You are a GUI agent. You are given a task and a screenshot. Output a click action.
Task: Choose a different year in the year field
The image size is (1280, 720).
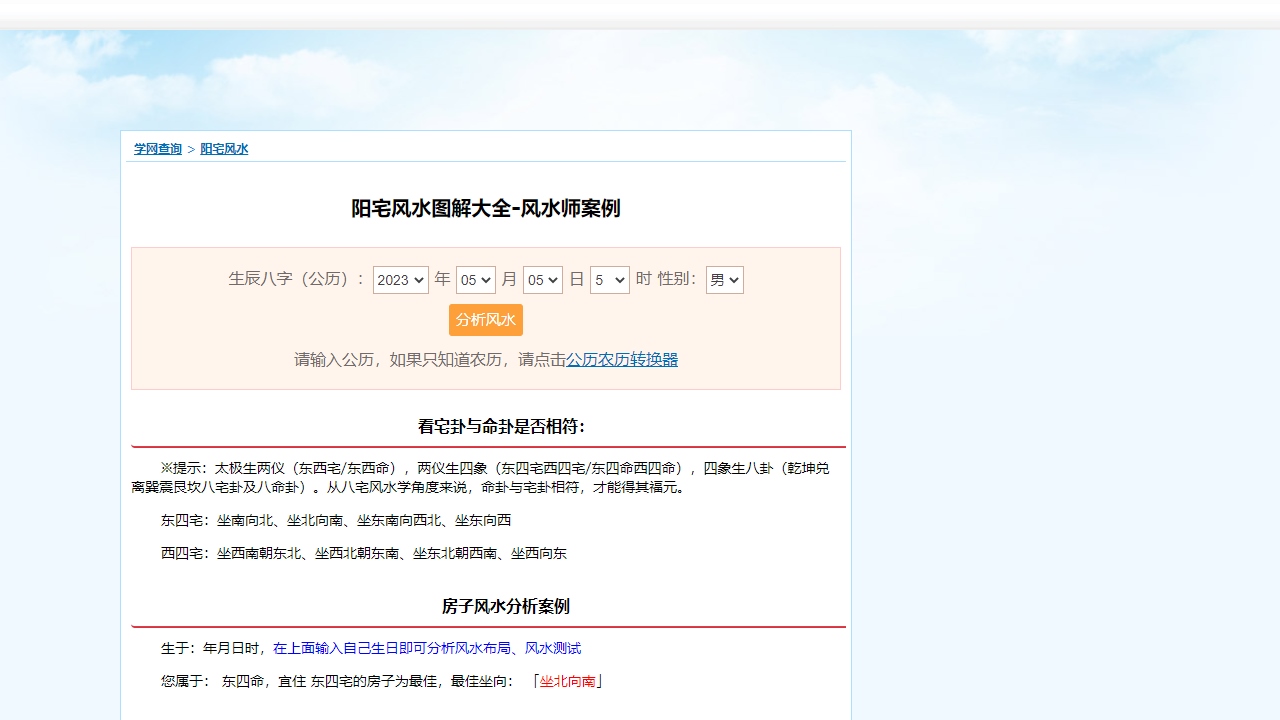(400, 280)
